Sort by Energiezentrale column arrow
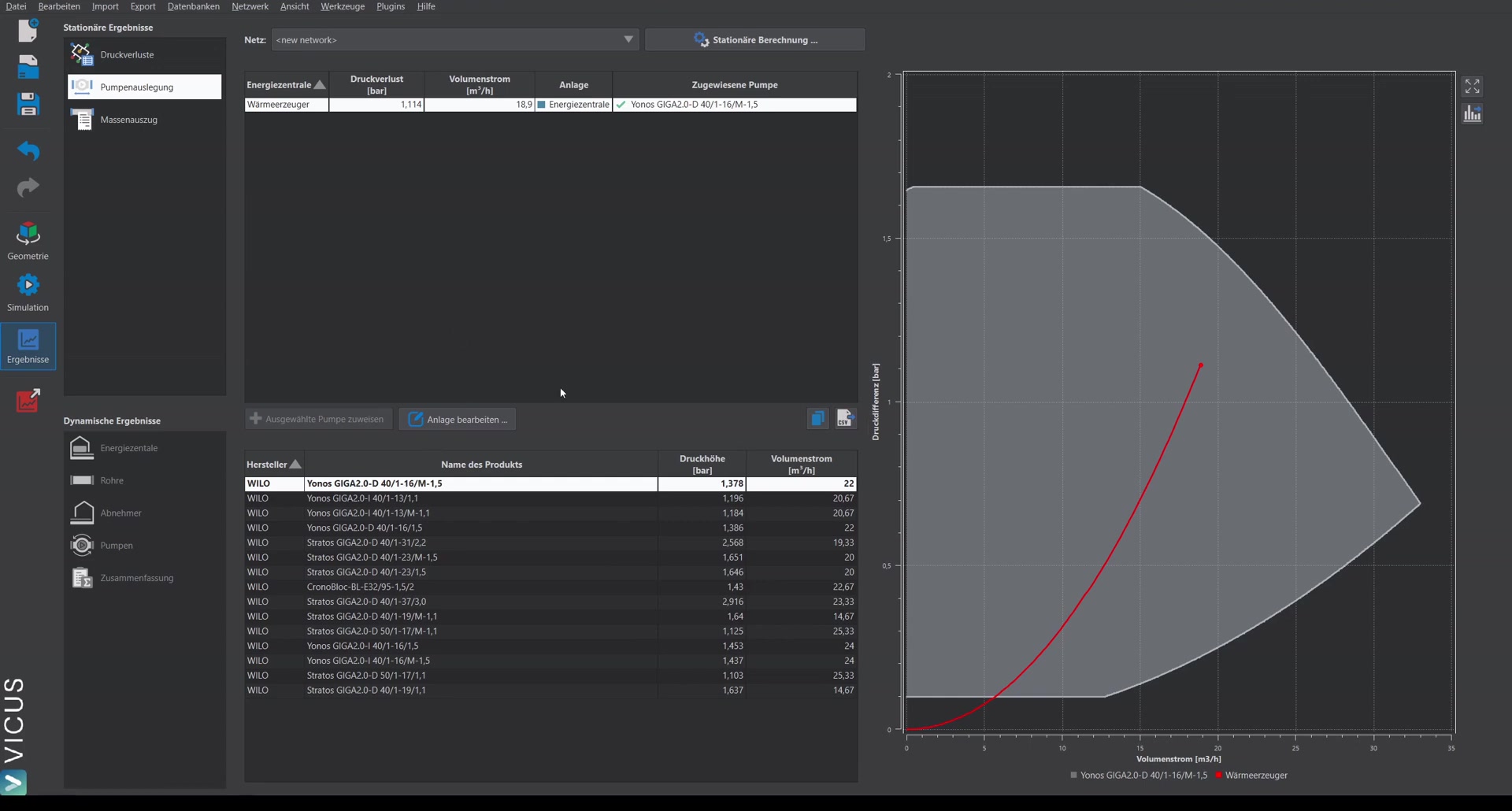Image resolution: width=1512 pixels, height=811 pixels. tap(320, 85)
